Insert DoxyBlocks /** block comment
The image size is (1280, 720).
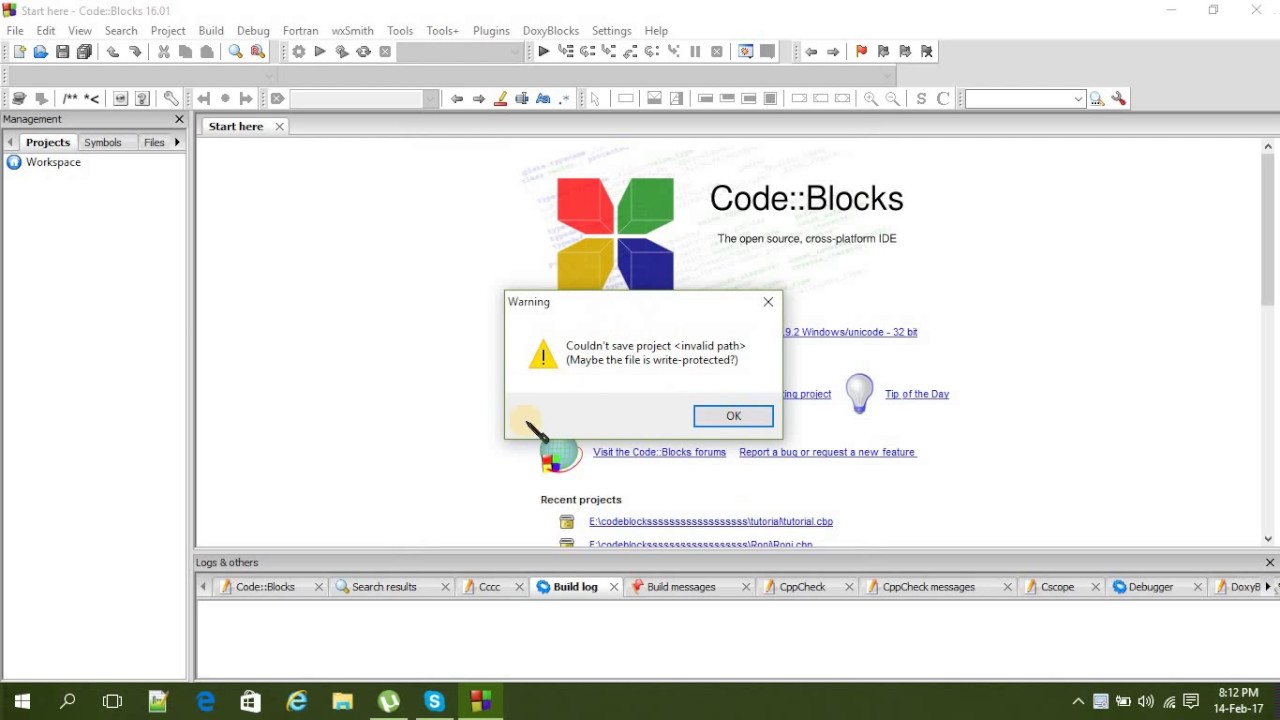(x=70, y=99)
